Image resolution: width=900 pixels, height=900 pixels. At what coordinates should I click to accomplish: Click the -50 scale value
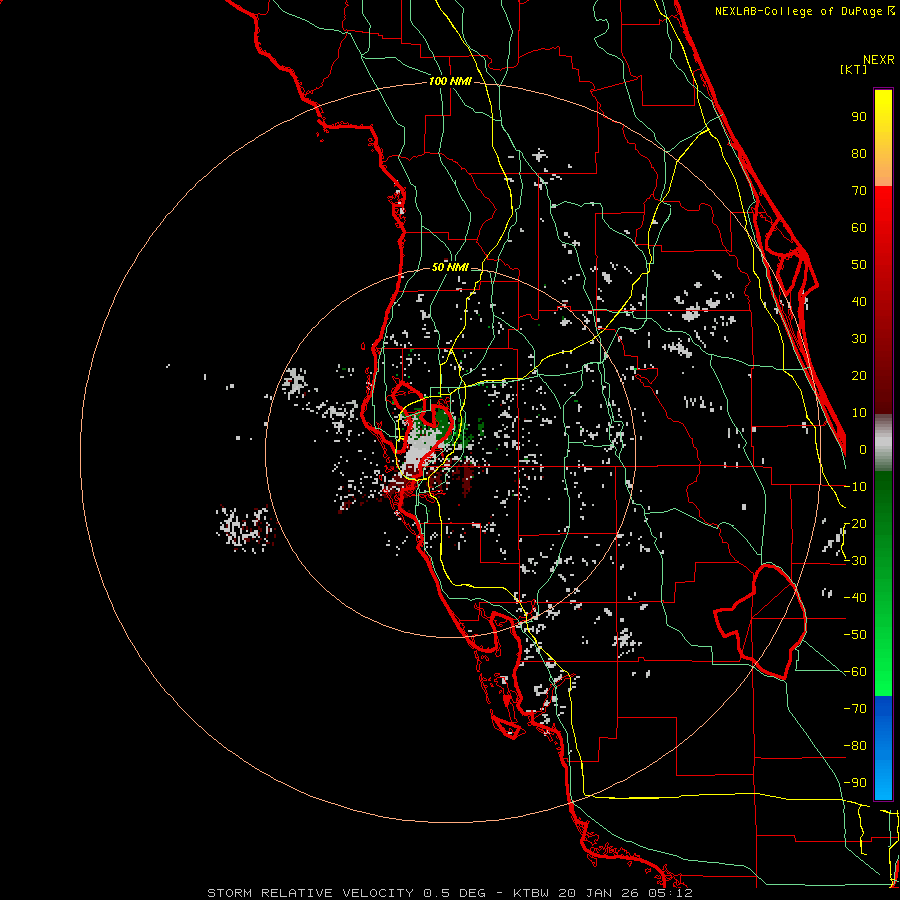(x=855, y=635)
